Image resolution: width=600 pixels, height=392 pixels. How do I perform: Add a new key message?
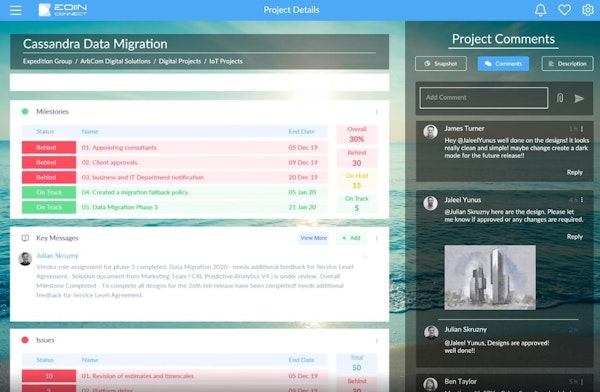[x=351, y=238]
